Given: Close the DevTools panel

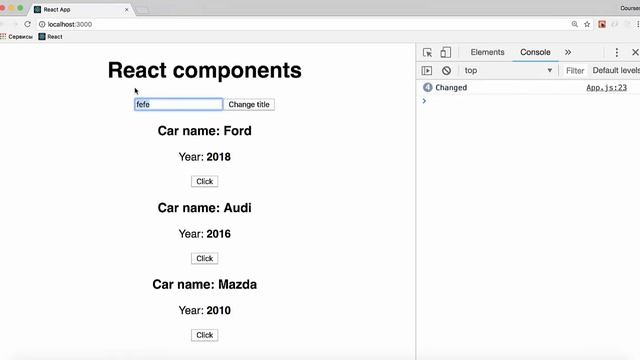Looking at the screenshot, I should [x=635, y=52].
